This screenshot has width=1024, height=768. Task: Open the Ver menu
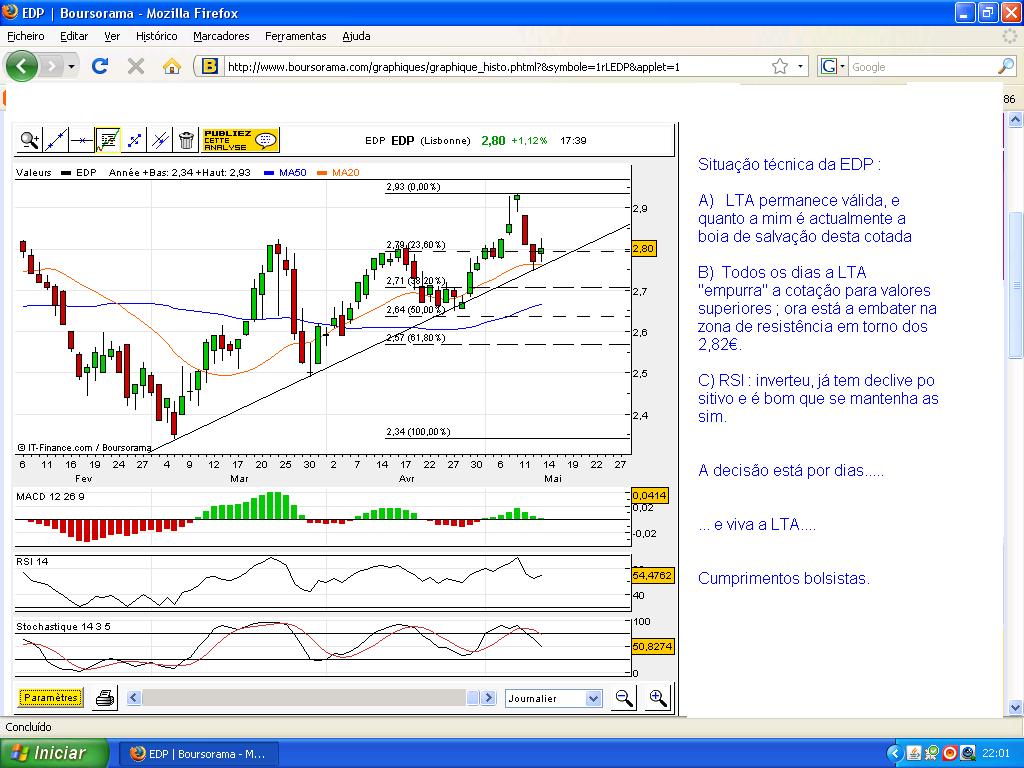(112, 36)
